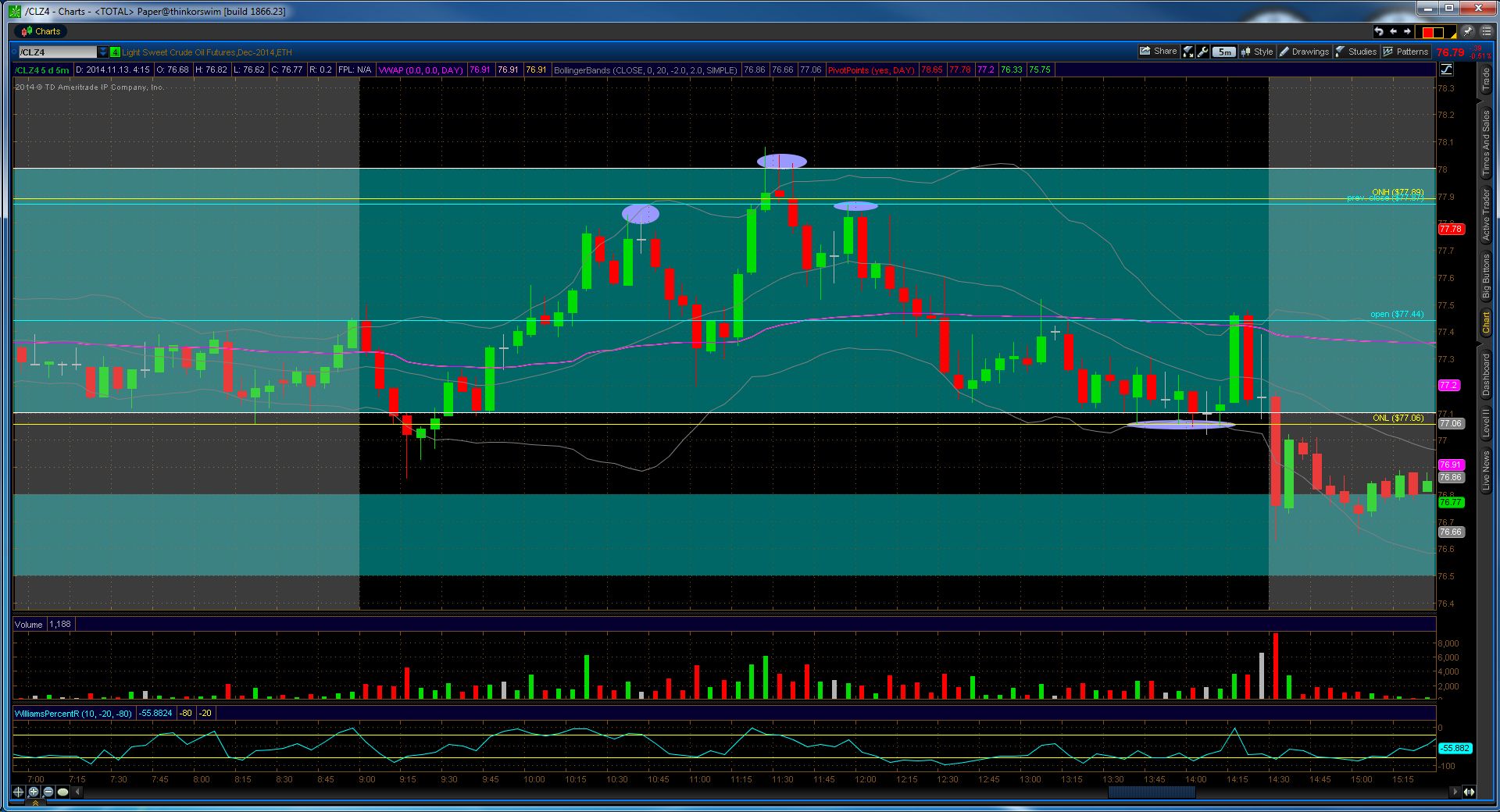Click the ONH ($77.89) level label
1500x812 pixels.
click(1398, 192)
